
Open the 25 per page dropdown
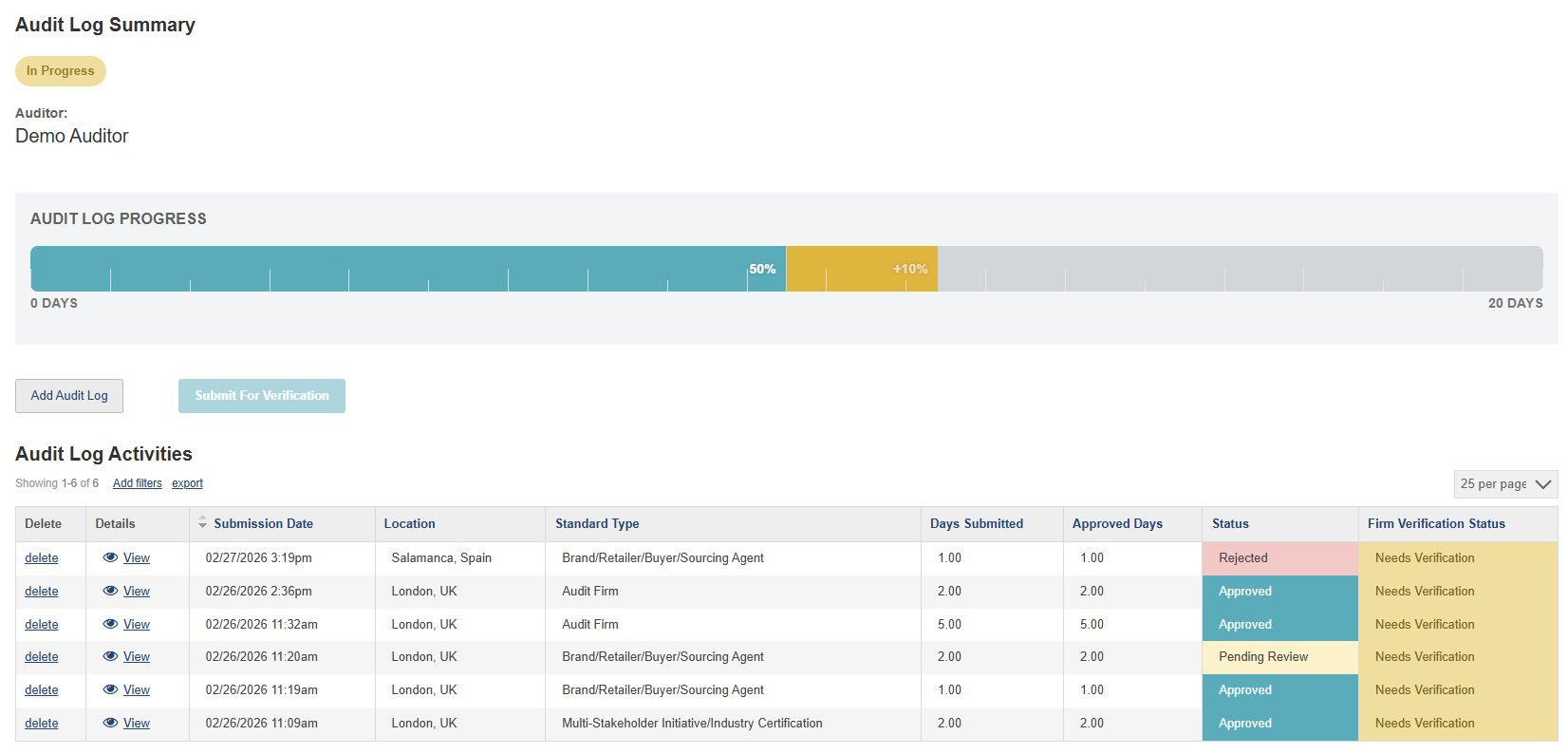point(1505,484)
